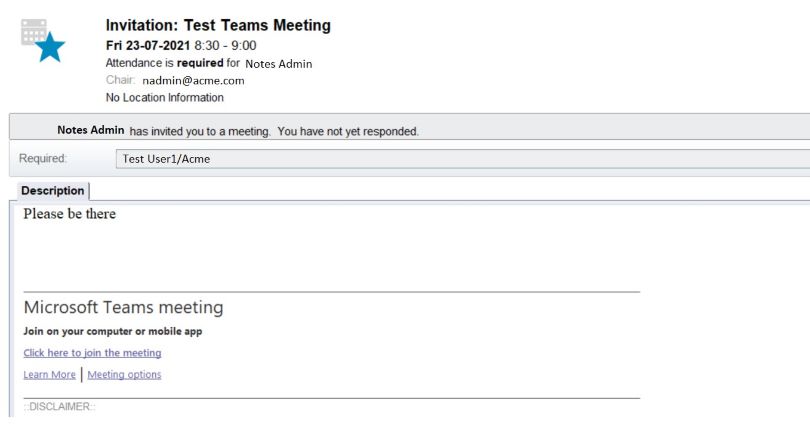This screenshot has height=424, width=810.
Task: Click the "Required:" field label
Action: 43,158
